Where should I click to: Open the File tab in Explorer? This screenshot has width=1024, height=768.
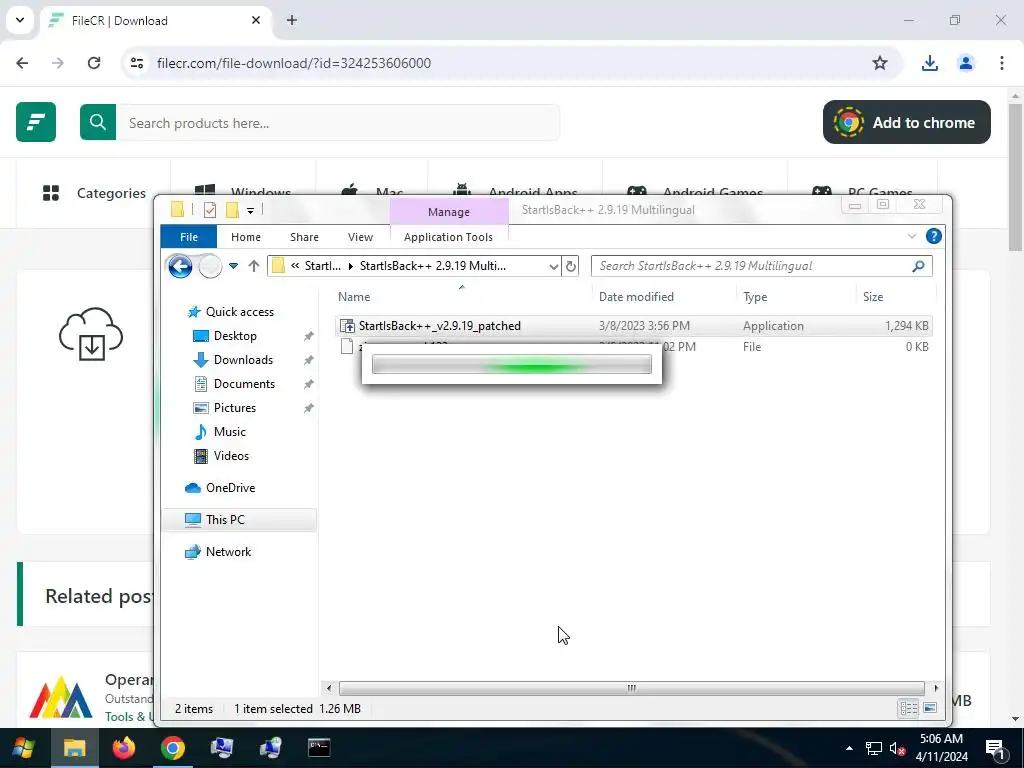point(189,237)
